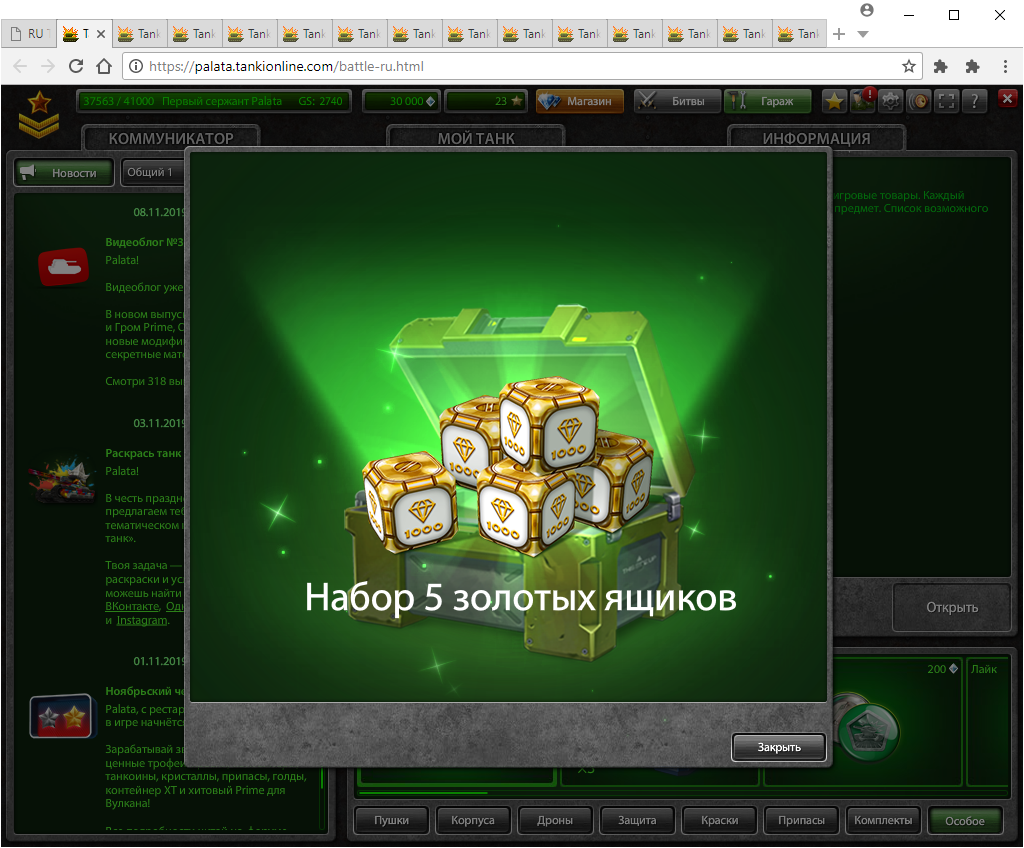
Task: Select the Особое category tab
Action: [965, 821]
